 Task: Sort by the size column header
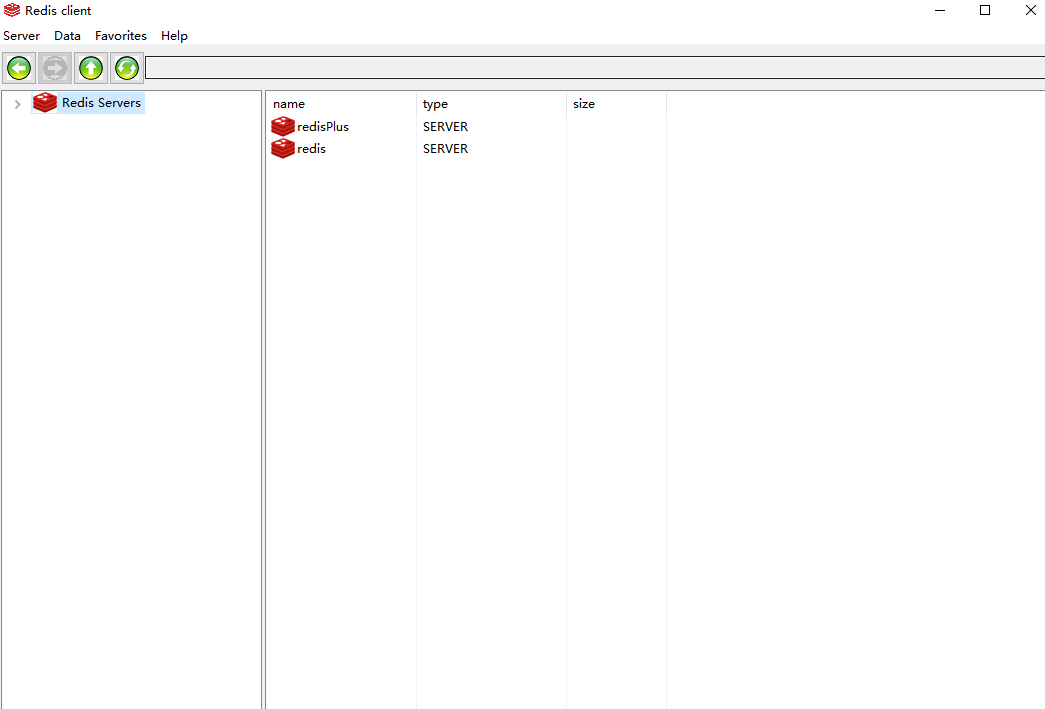(616, 104)
